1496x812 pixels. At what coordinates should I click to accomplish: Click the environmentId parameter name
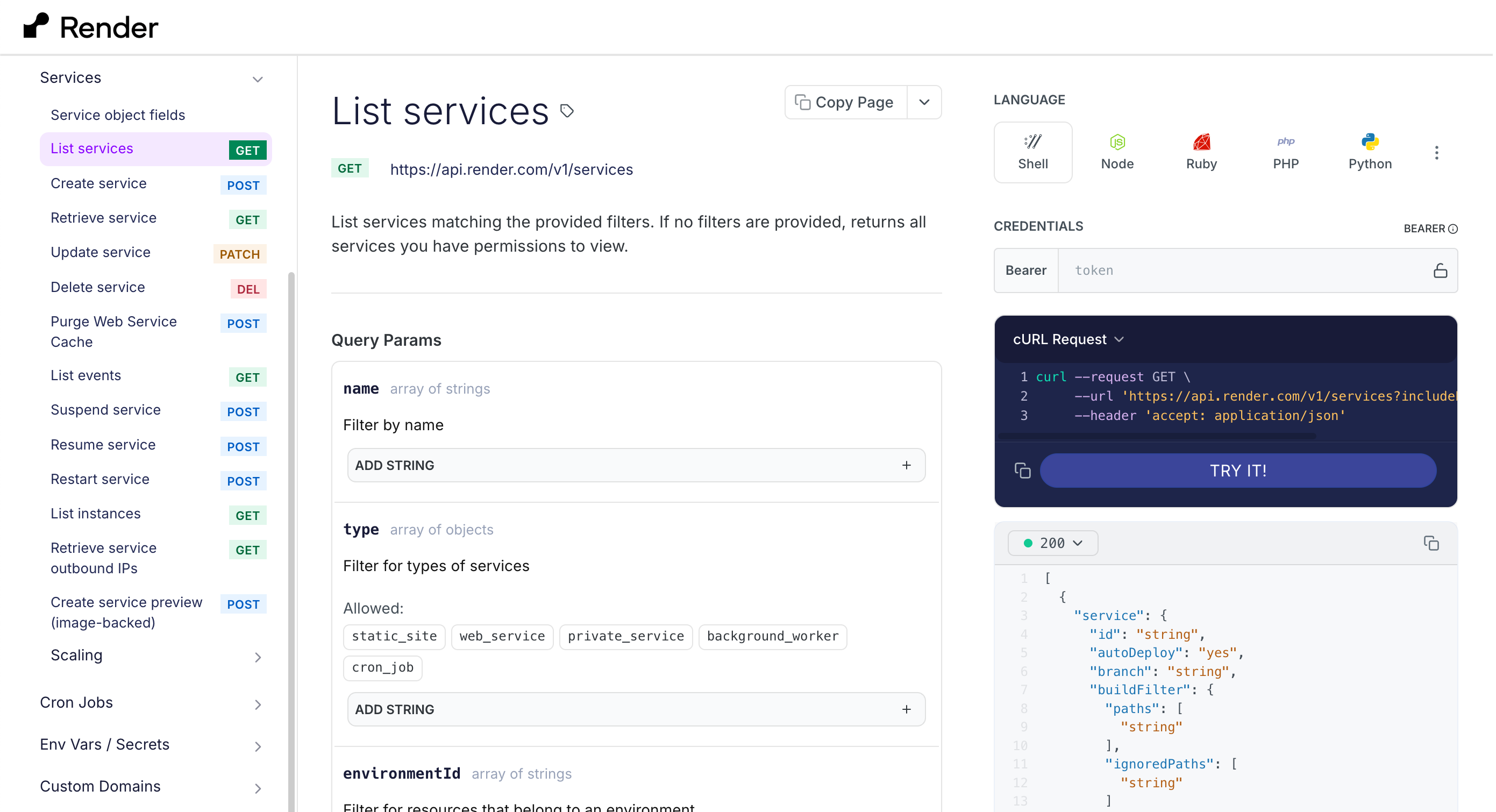click(x=402, y=774)
